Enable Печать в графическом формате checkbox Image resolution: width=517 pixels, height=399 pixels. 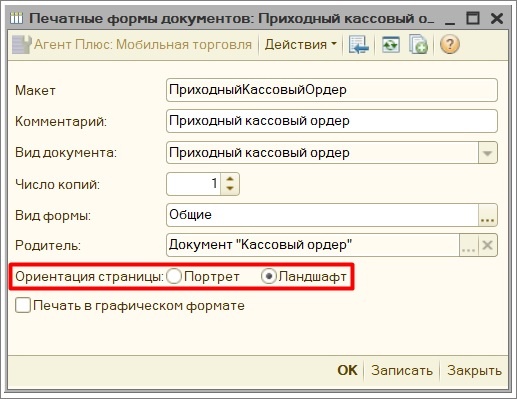[23, 305]
